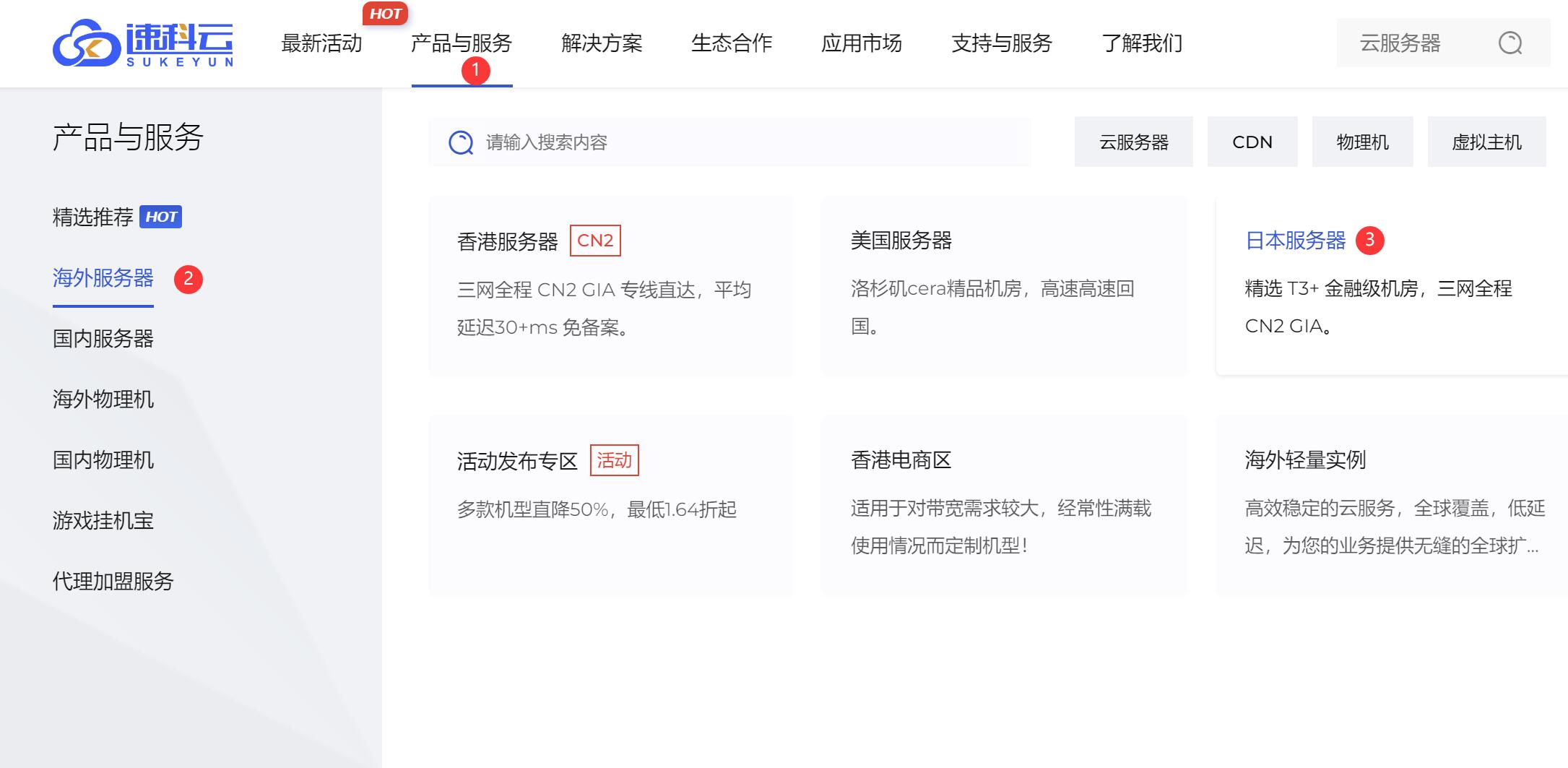Focus the 请输入搜索内容 search box

click(x=729, y=142)
